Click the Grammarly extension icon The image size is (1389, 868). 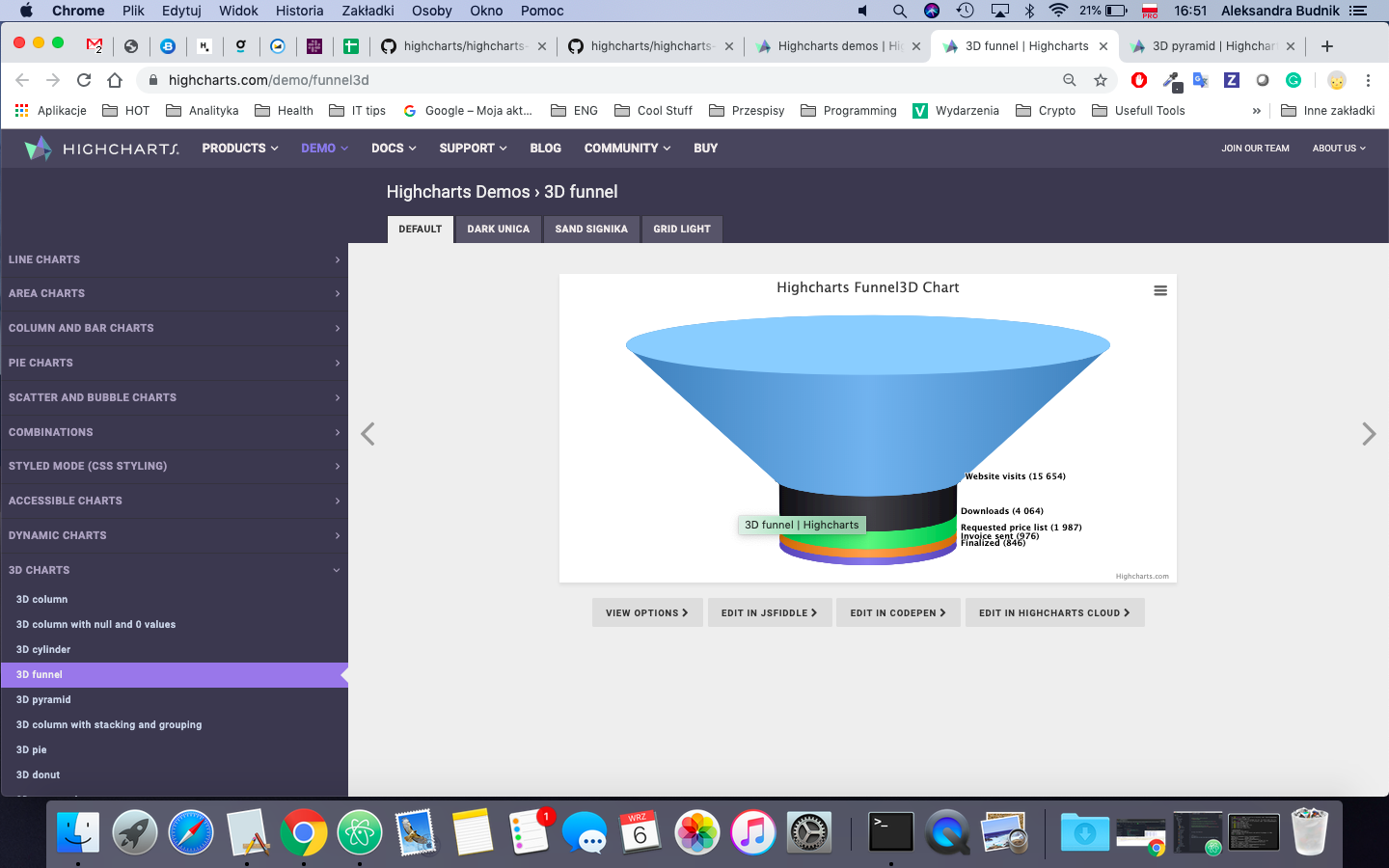pyautogui.click(x=1294, y=80)
